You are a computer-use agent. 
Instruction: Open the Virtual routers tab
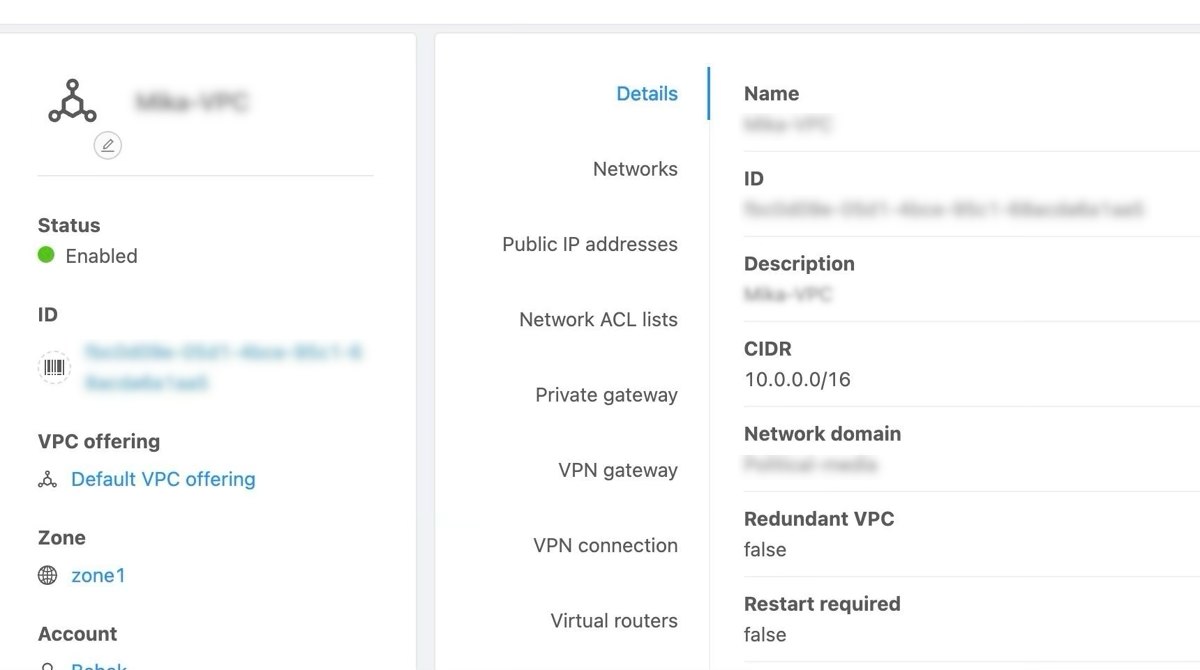[613, 621]
